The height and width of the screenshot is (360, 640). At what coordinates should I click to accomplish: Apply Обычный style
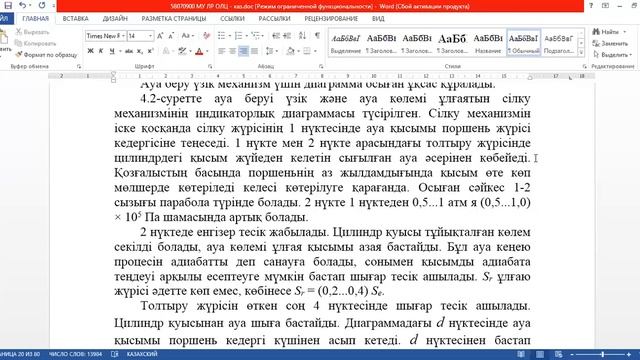[x=524, y=42]
